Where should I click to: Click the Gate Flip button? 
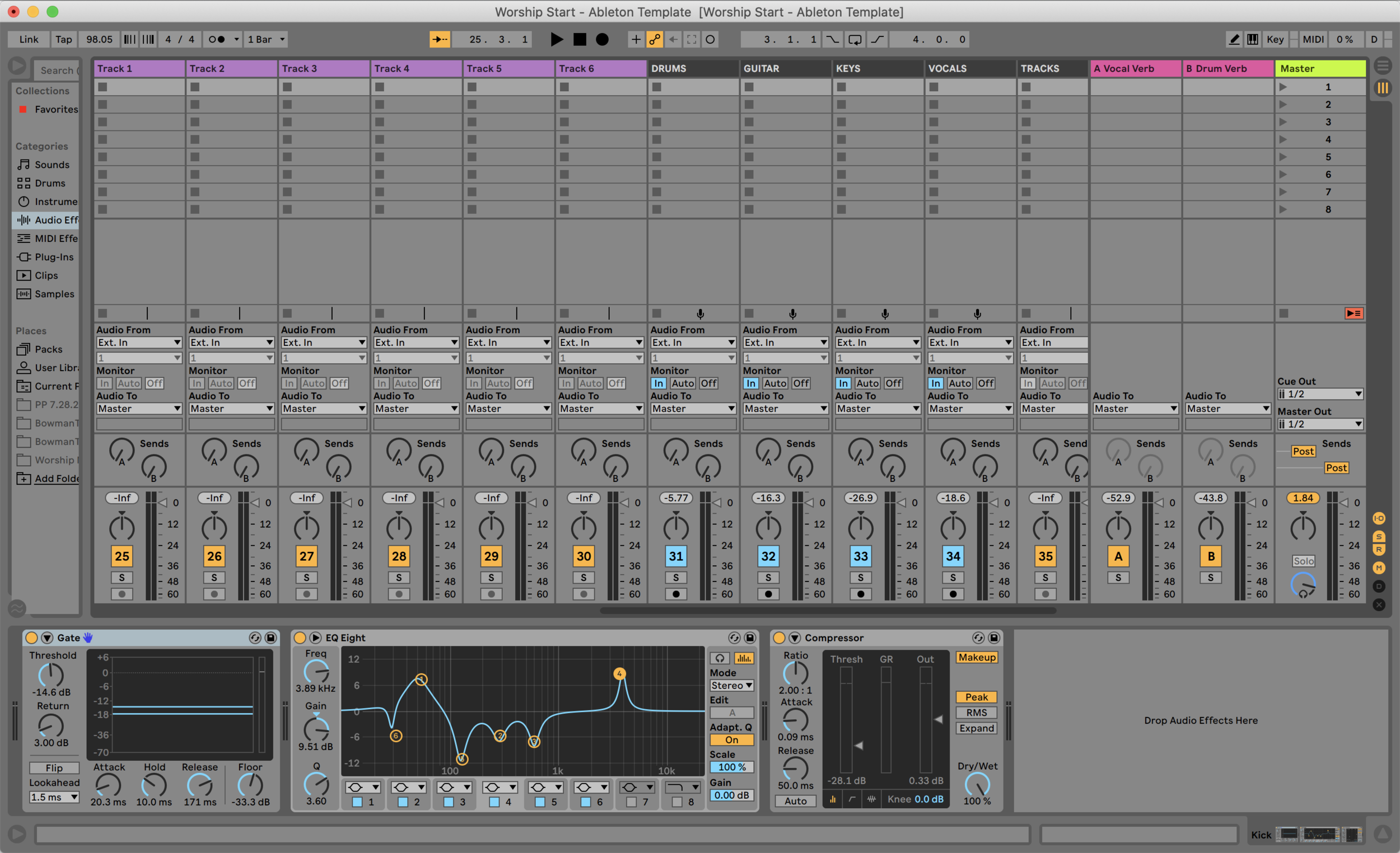(54, 768)
